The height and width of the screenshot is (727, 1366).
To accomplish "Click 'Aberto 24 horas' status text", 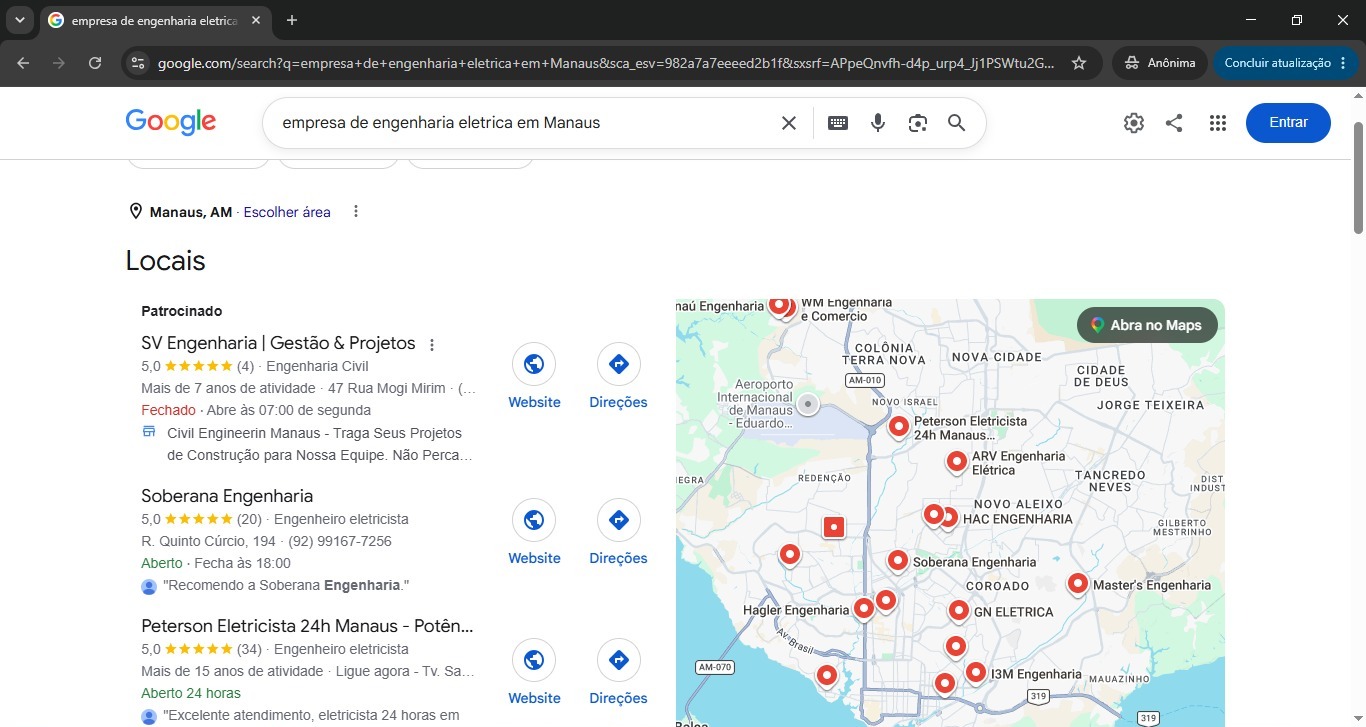I will click(191, 693).
